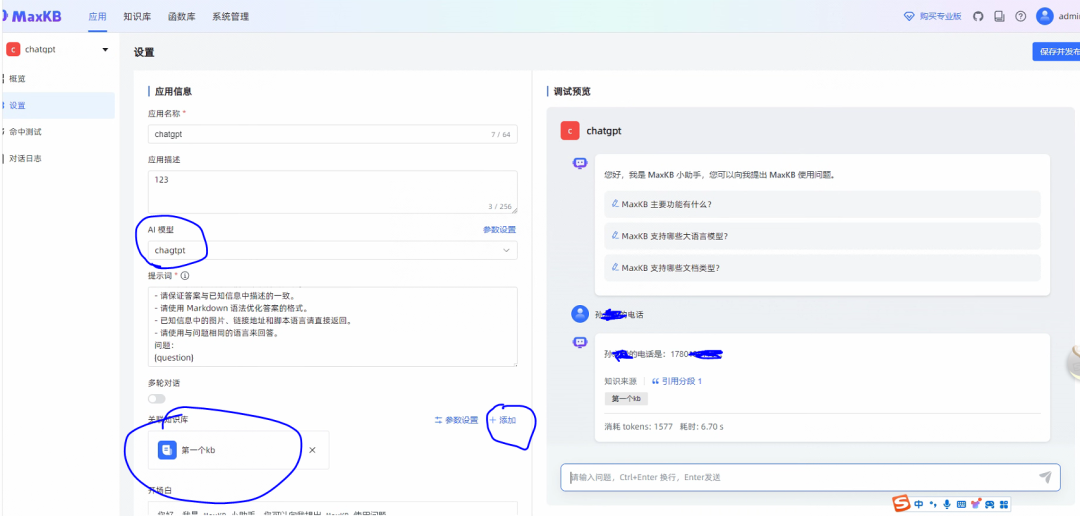Click the 第一个kb source tag in answer
Image resolution: width=1080 pixels, height=516 pixels.
626,399
